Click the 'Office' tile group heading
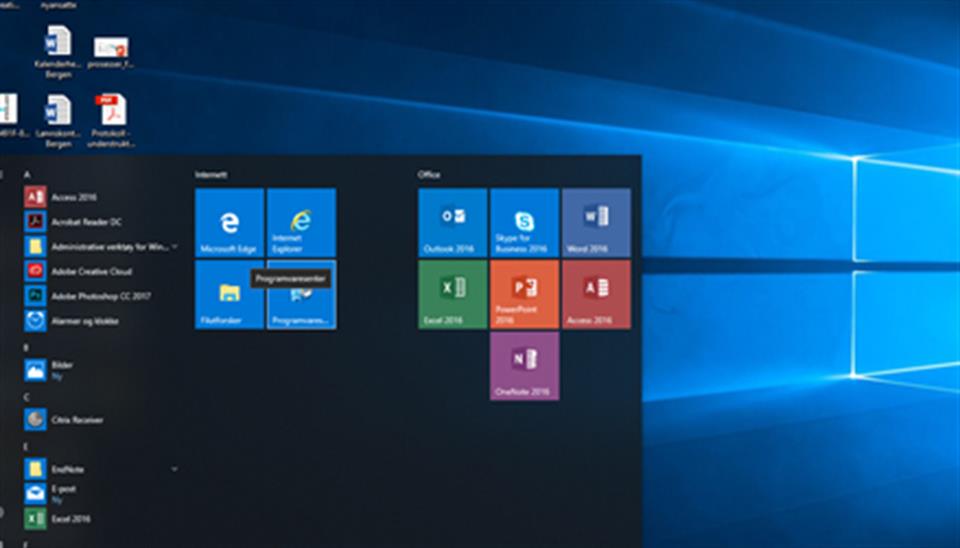Viewport: 960px width, 548px height. pos(429,175)
